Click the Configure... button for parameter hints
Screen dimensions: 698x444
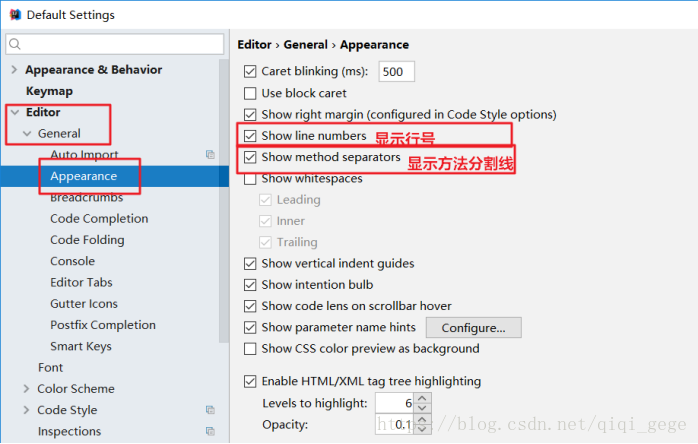(473, 328)
